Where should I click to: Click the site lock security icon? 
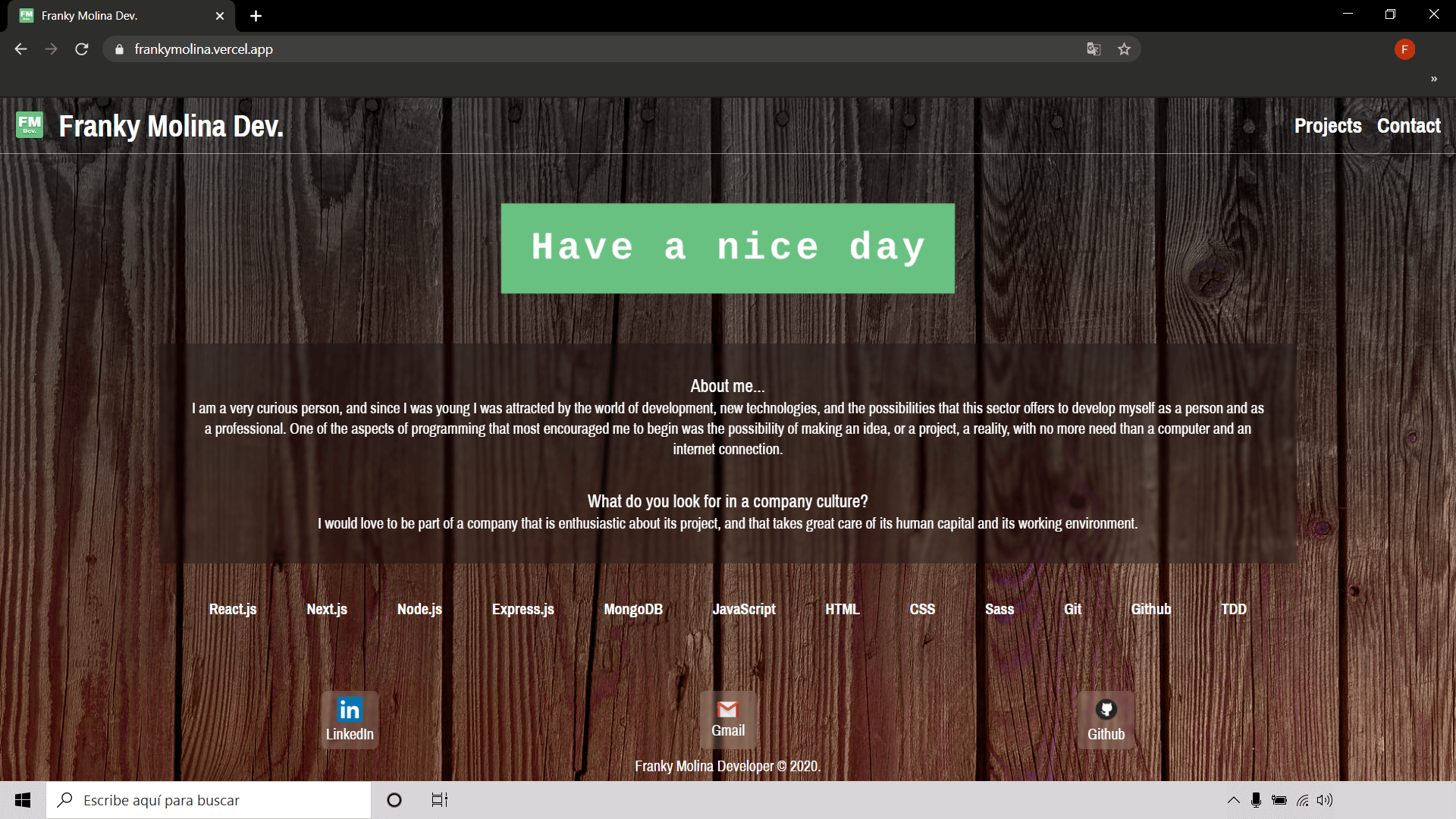[x=119, y=49]
